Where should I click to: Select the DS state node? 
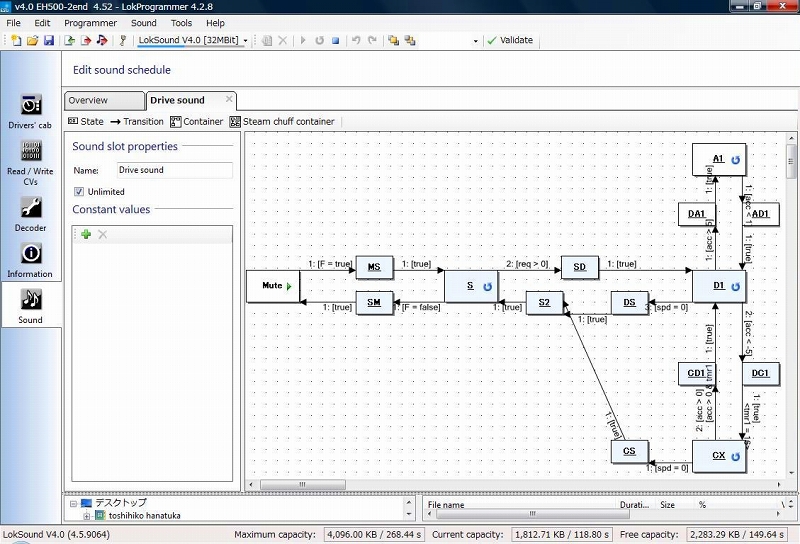coord(630,302)
